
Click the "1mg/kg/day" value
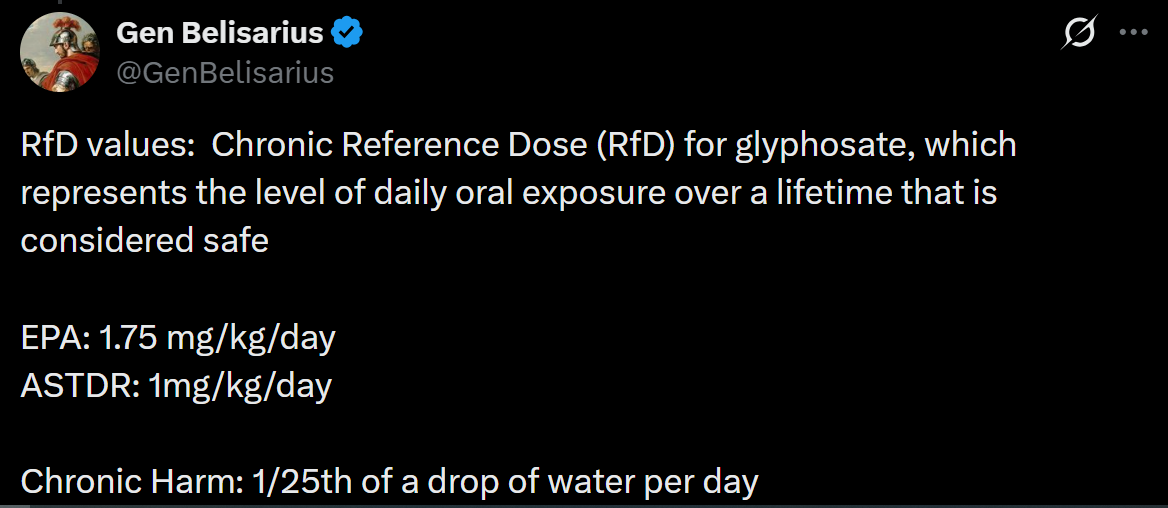click(240, 385)
